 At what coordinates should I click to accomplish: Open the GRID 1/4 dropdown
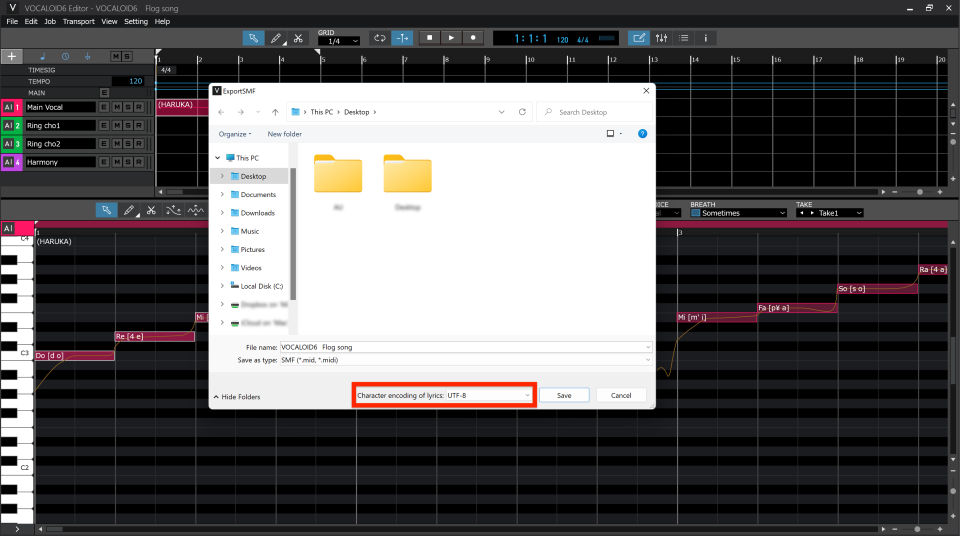click(339, 41)
